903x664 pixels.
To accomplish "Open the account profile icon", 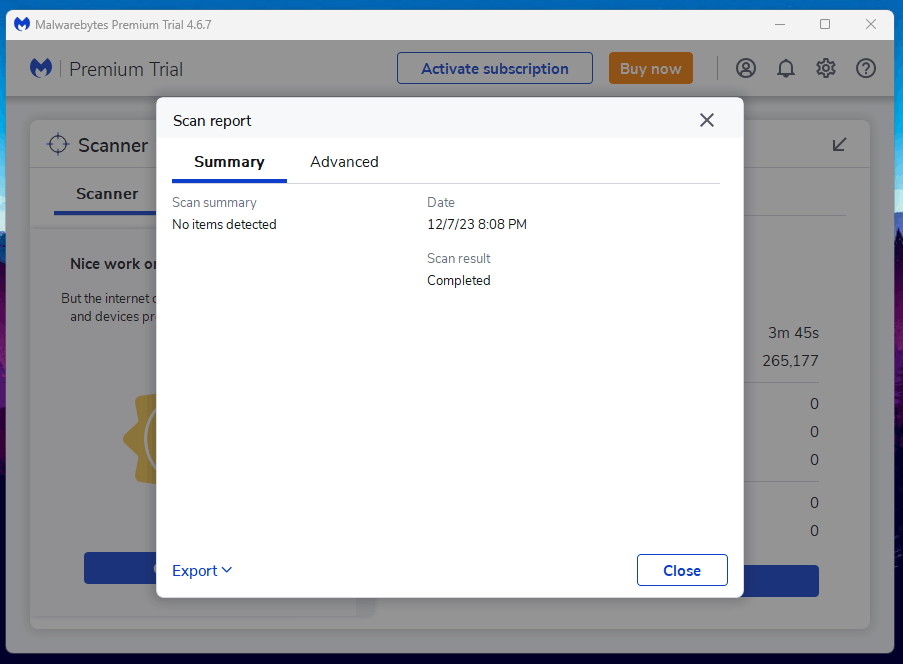I will (x=746, y=68).
